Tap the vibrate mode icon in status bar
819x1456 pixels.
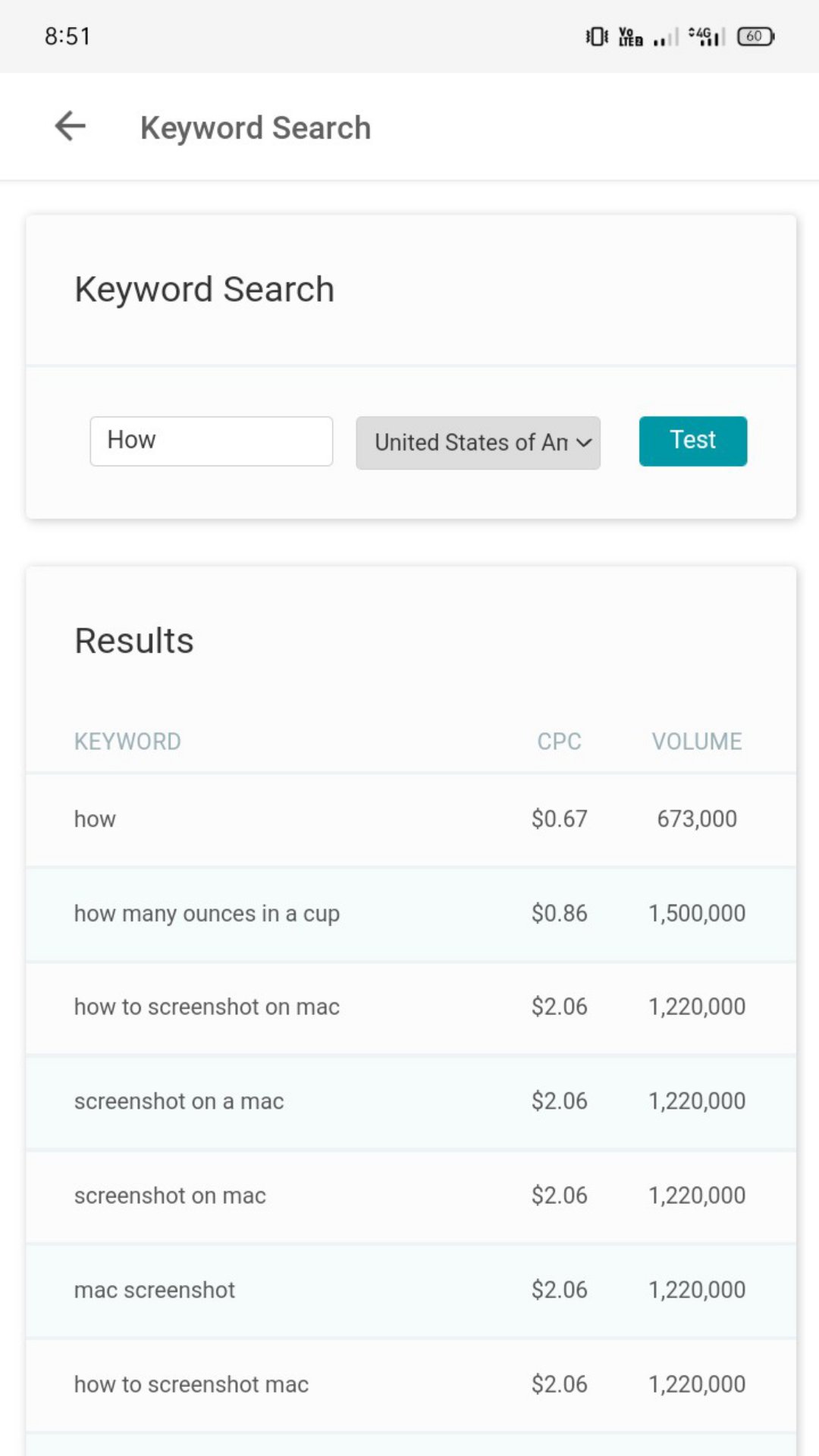click(597, 36)
